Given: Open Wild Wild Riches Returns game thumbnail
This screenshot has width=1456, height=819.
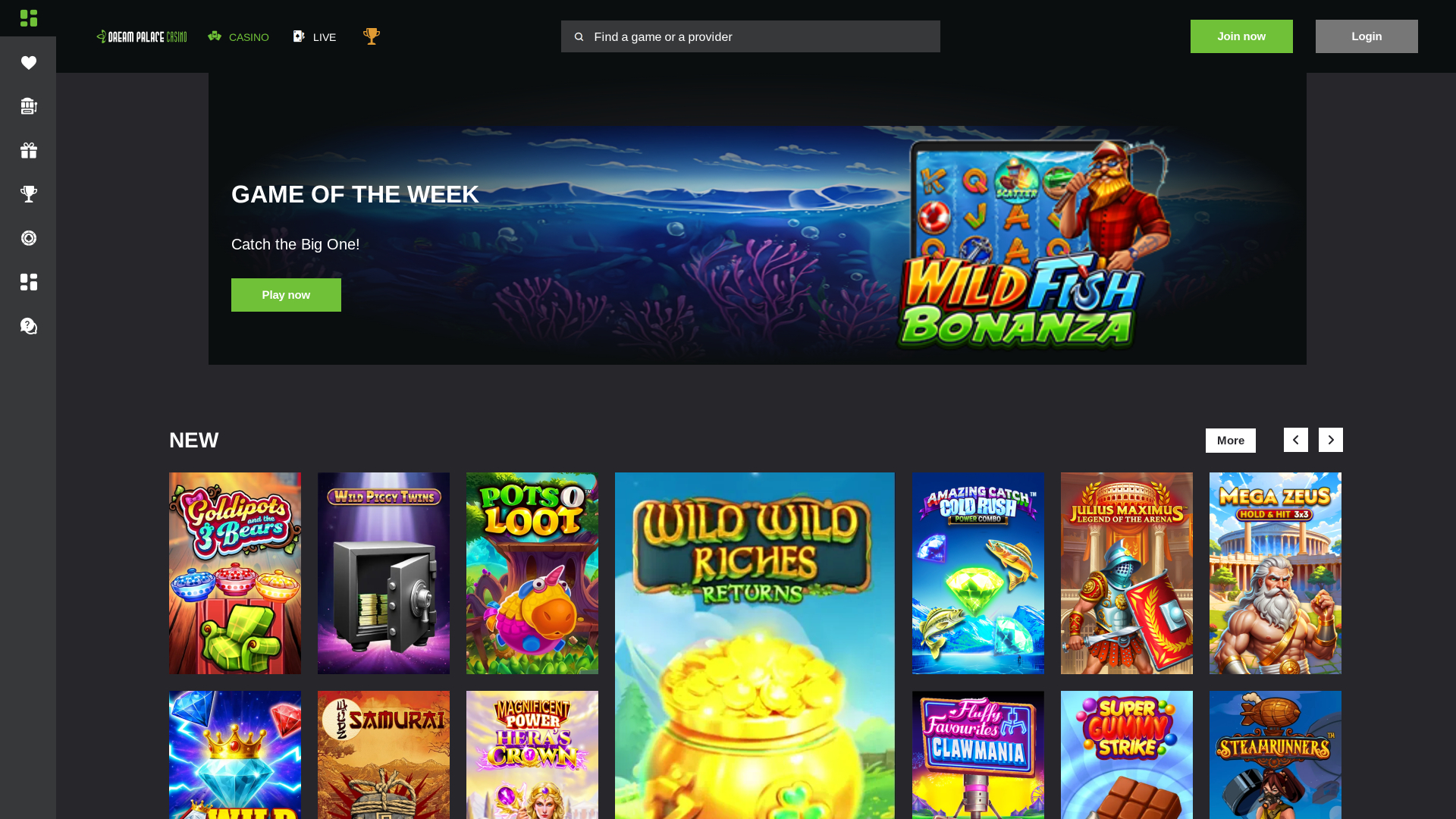Looking at the screenshot, I should point(755,645).
